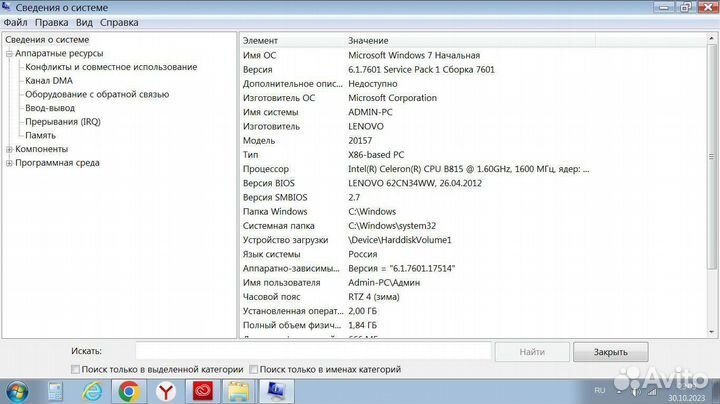The height and width of the screenshot is (404, 720).
Task: Click the Найти button
Action: (532, 352)
